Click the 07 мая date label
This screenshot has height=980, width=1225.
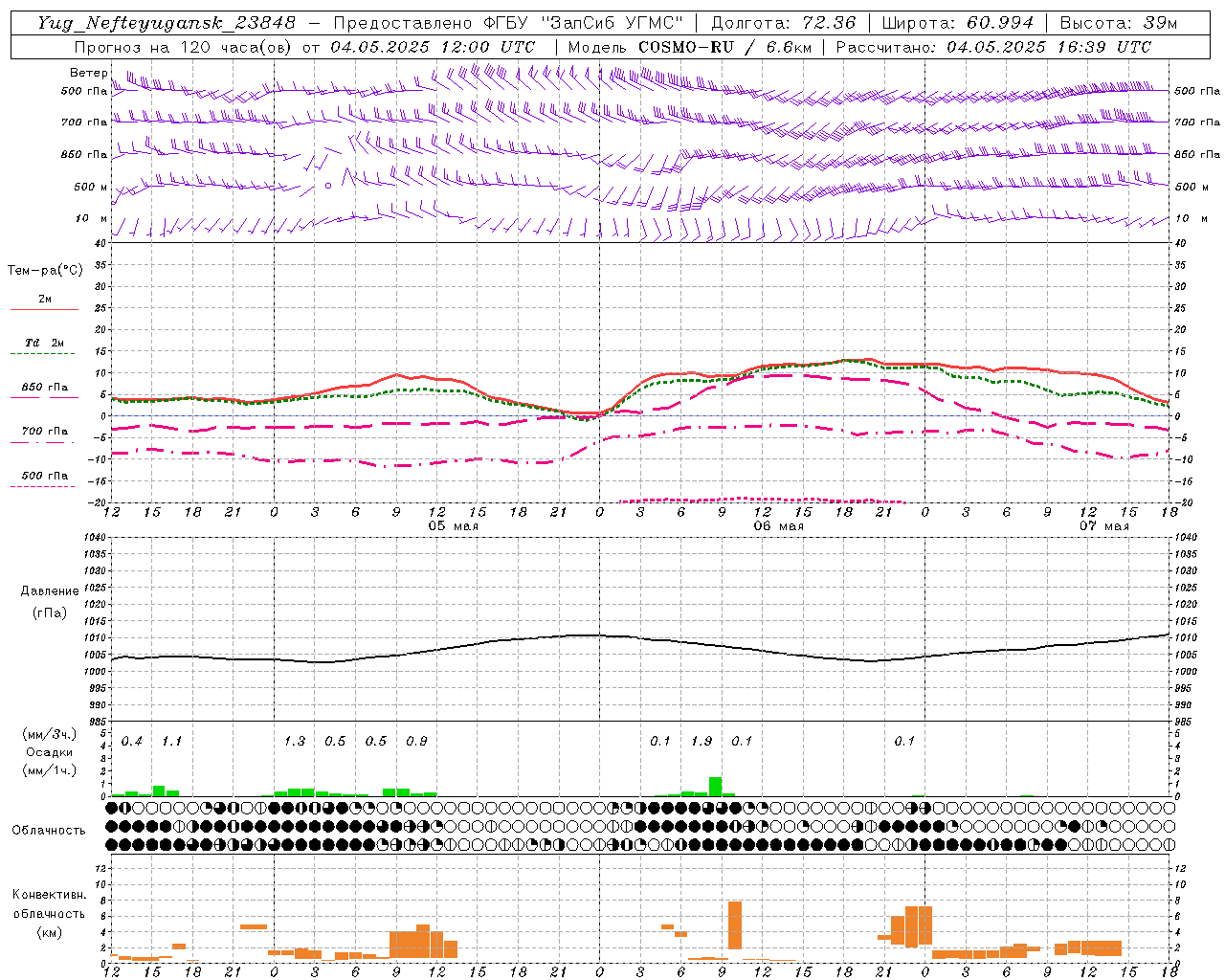pyautogui.click(x=1103, y=525)
